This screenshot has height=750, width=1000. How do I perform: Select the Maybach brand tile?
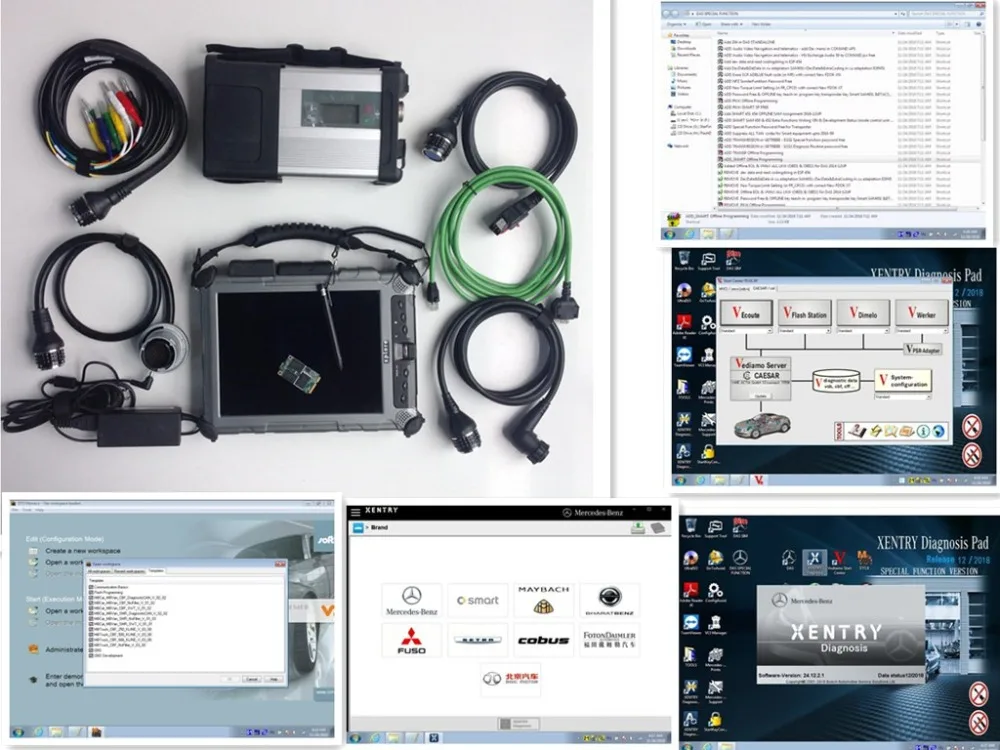543,601
